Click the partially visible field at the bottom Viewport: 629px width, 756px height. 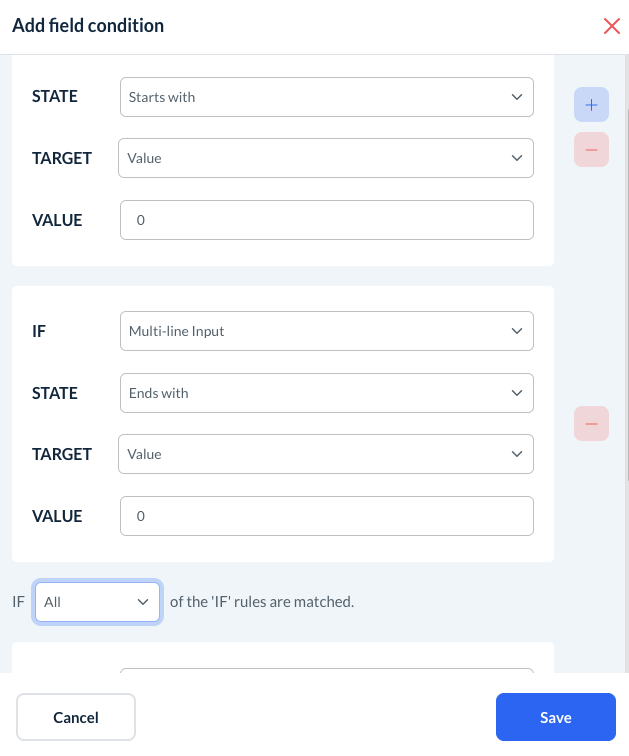(x=326, y=676)
